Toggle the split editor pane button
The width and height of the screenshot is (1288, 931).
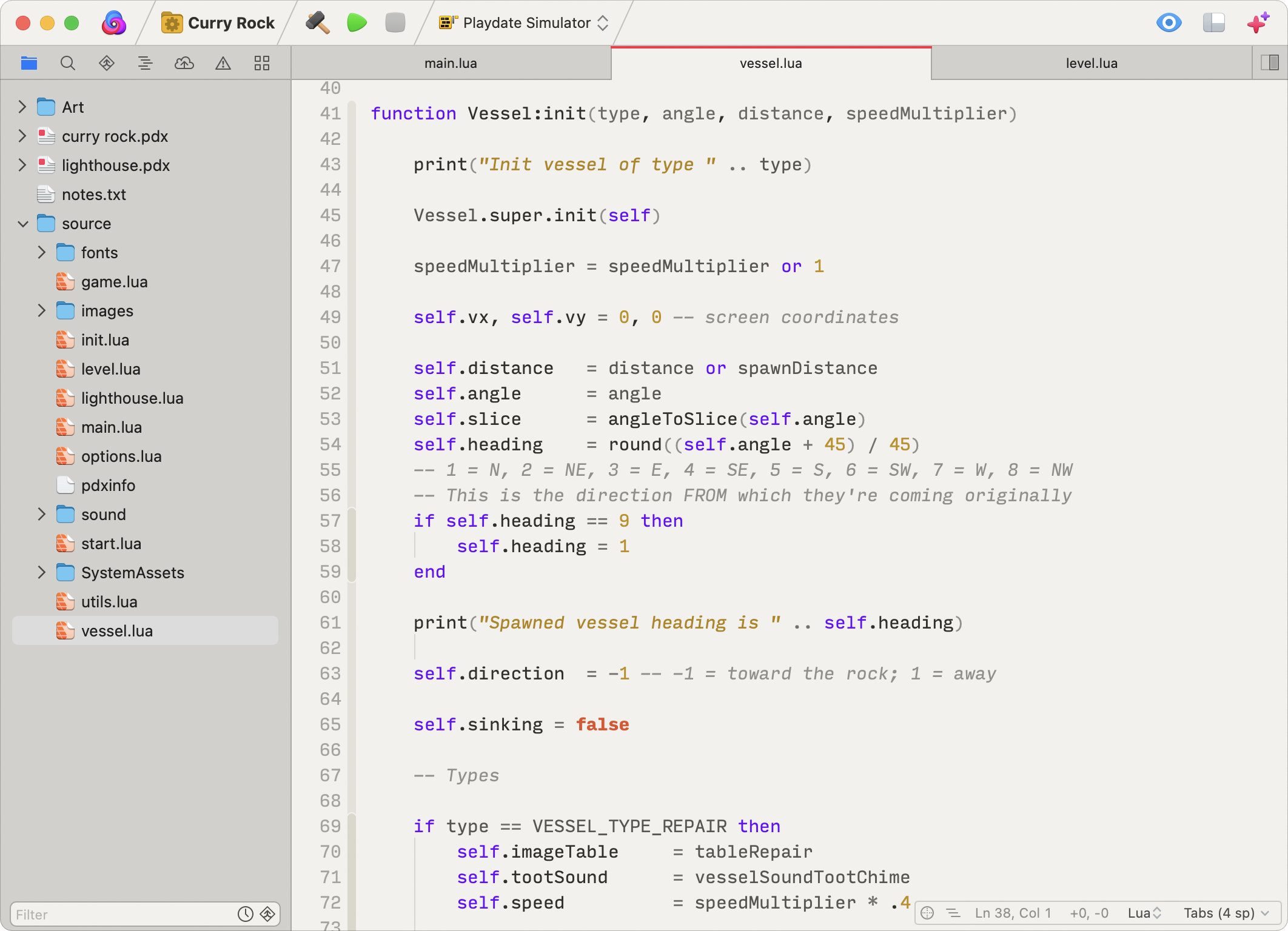point(1270,63)
